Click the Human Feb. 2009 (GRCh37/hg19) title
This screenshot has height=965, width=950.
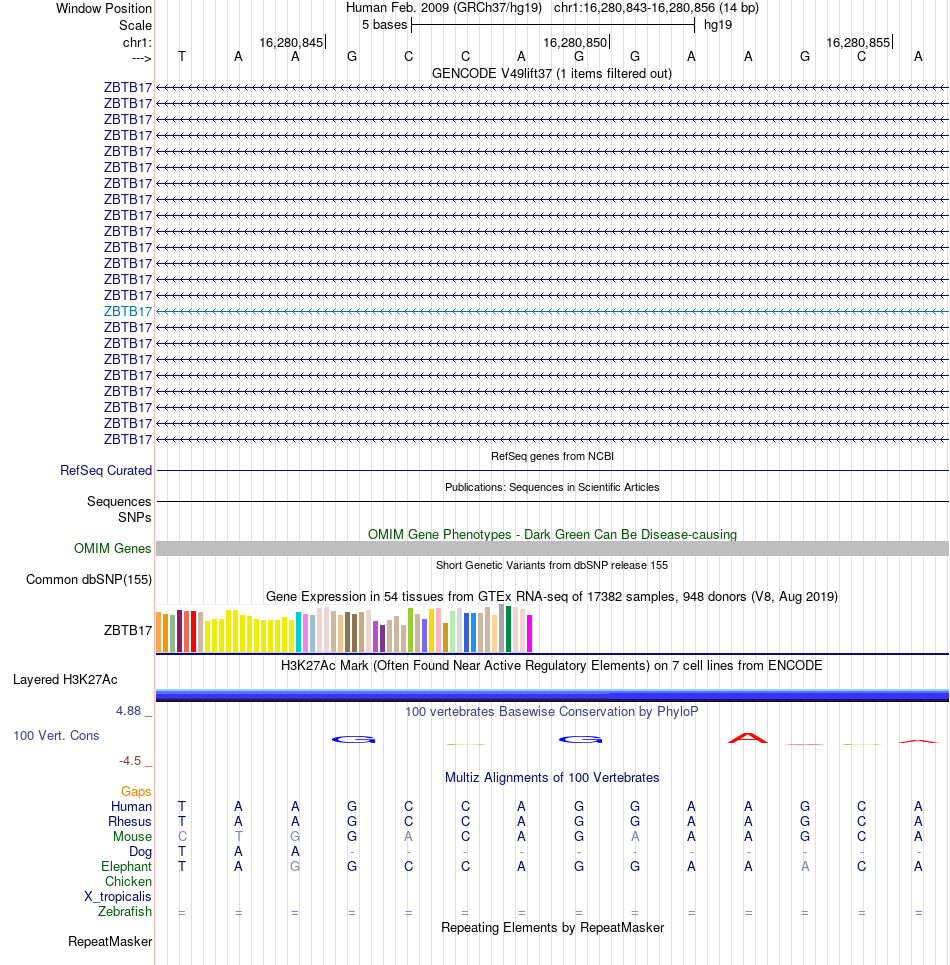click(x=444, y=8)
